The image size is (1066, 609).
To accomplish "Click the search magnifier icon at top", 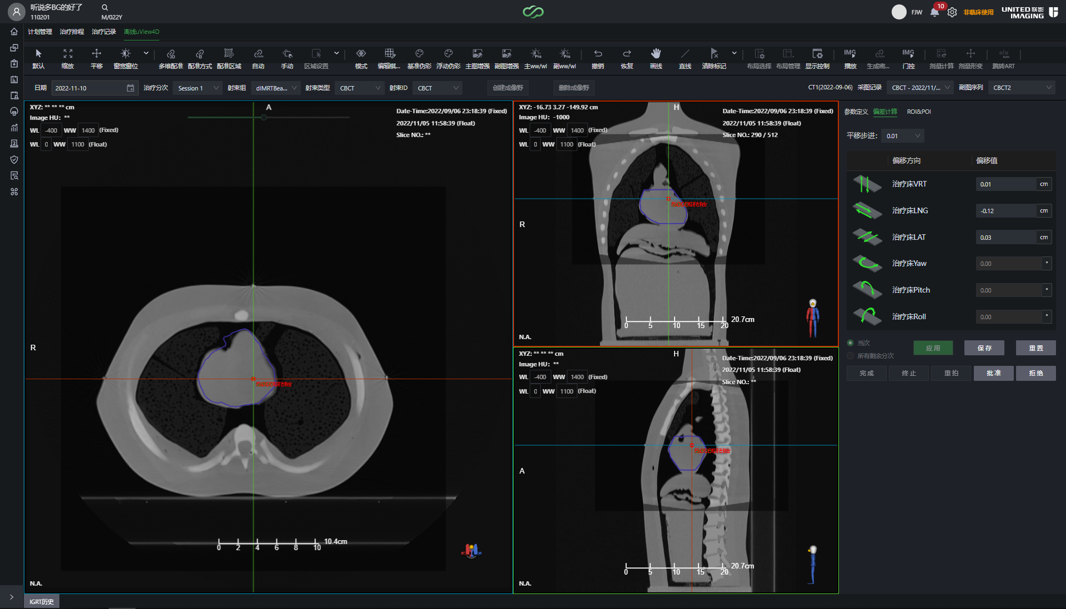I will (105, 7).
